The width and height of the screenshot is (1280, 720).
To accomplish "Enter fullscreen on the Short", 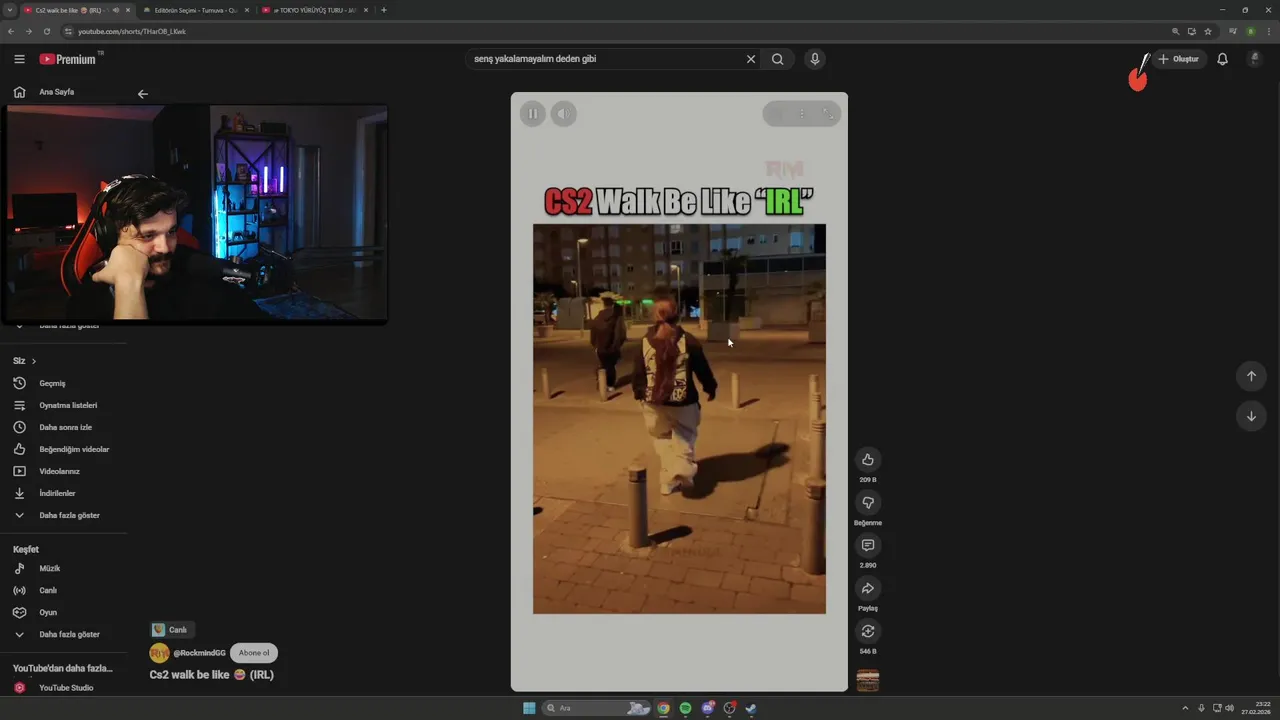I will (x=828, y=114).
